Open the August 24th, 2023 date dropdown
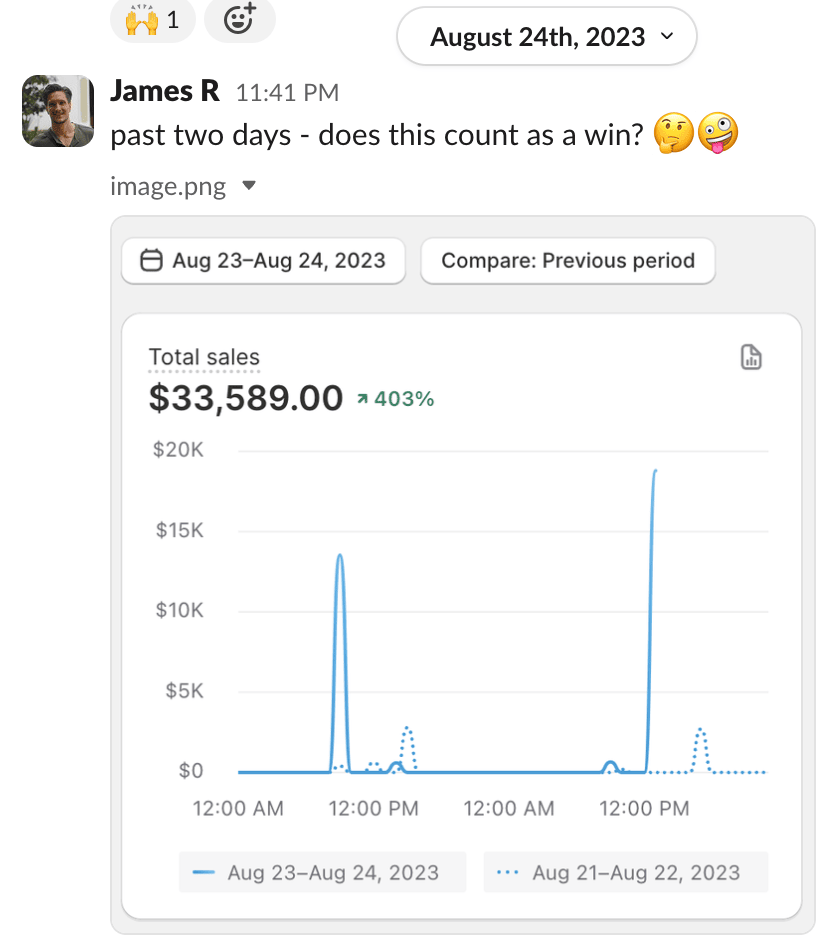Screen dimensions: 840x936 (x=546, y=38)
